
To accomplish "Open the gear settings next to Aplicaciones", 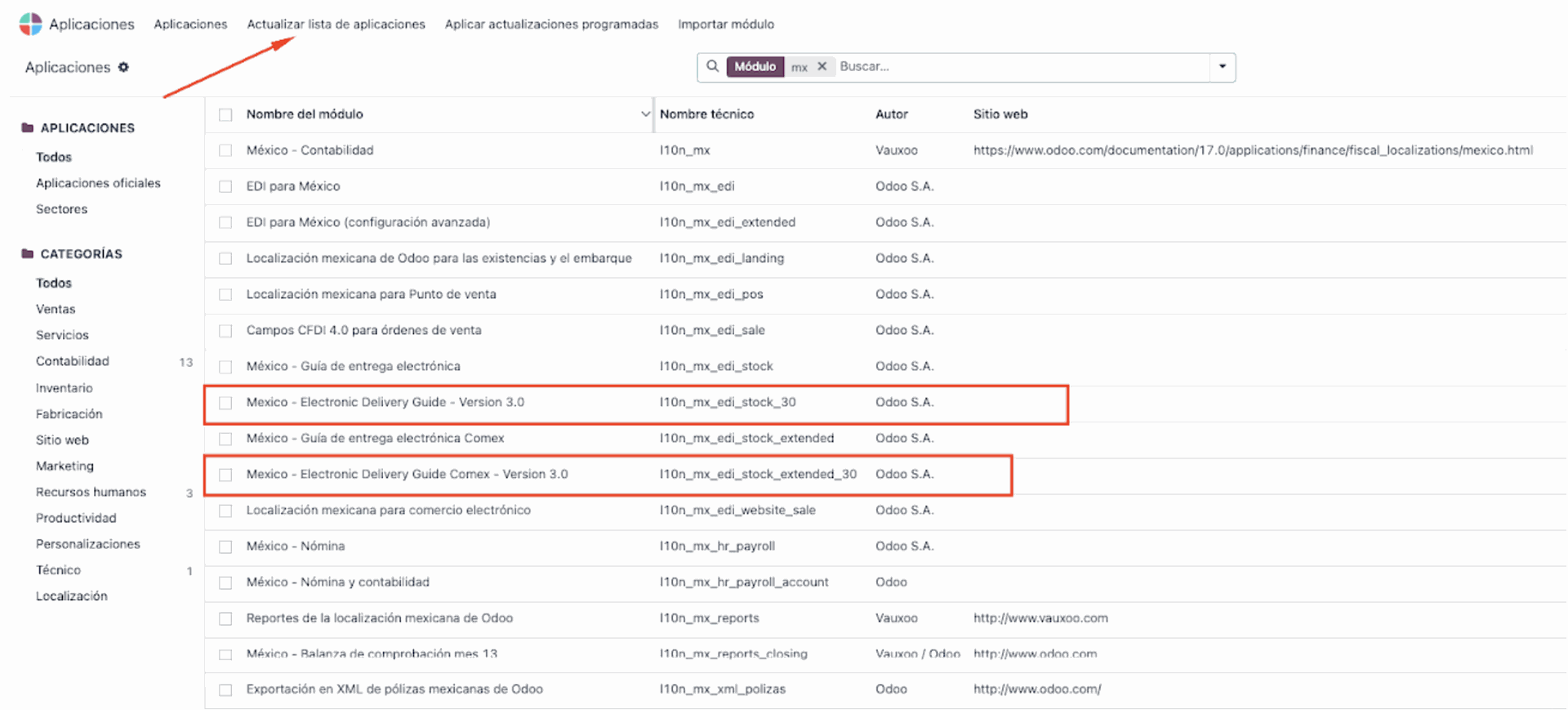I will 123,67.
